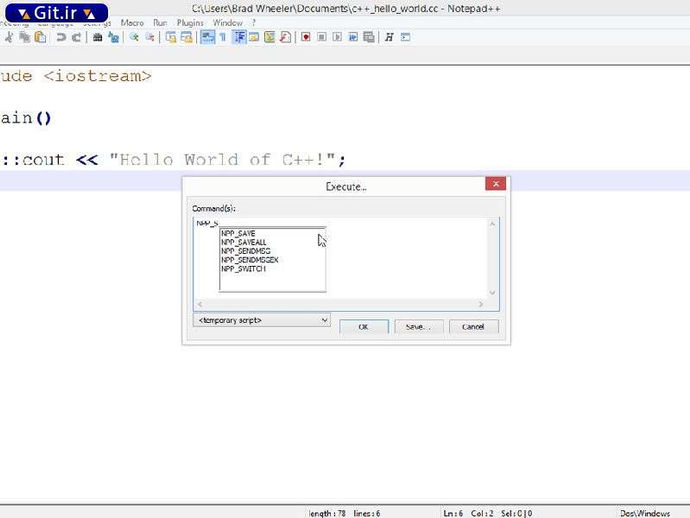
Task: Click the Zoom Out icon
Action: coord(150,37)
